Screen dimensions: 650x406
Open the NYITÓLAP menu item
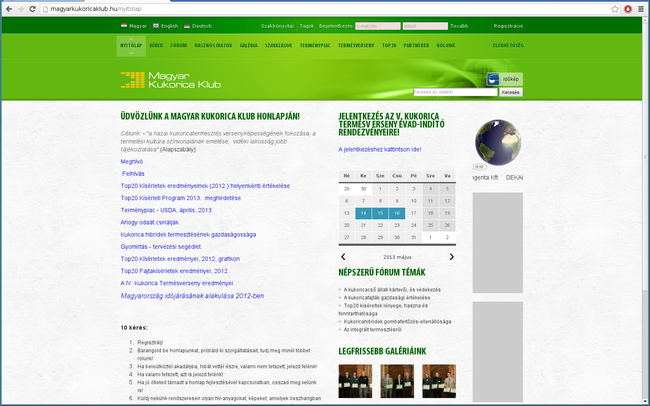pyautogui.click(x=131, y=46)
